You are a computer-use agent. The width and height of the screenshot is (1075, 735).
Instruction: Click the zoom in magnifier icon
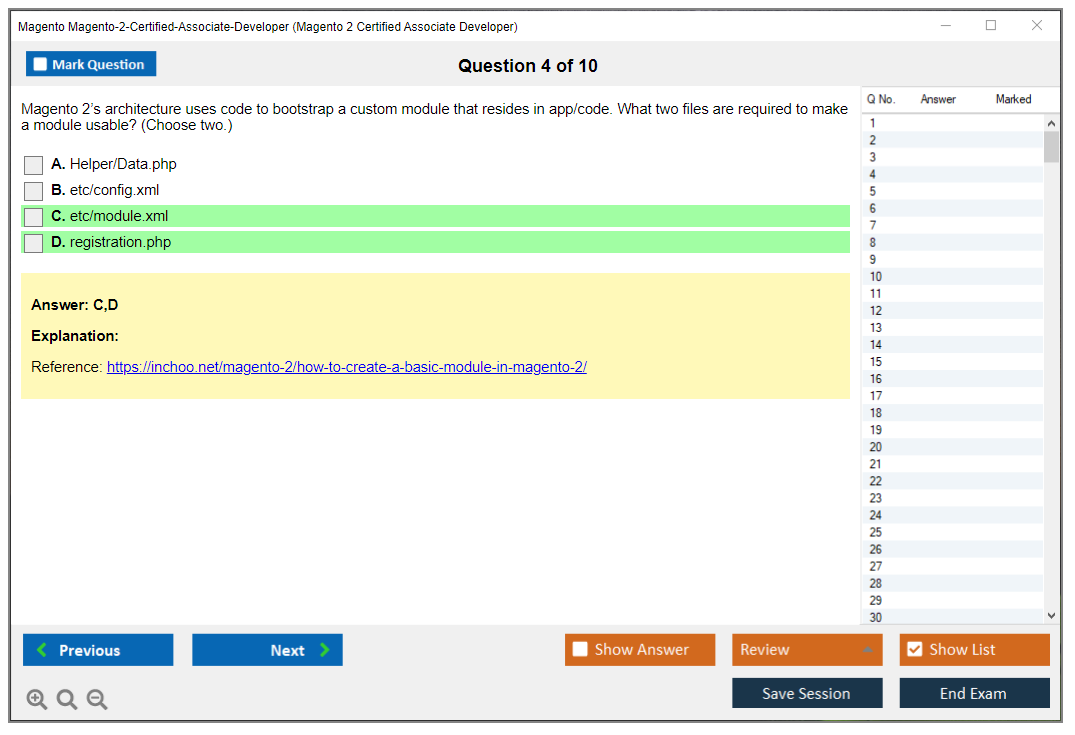[x=37, y=700]
